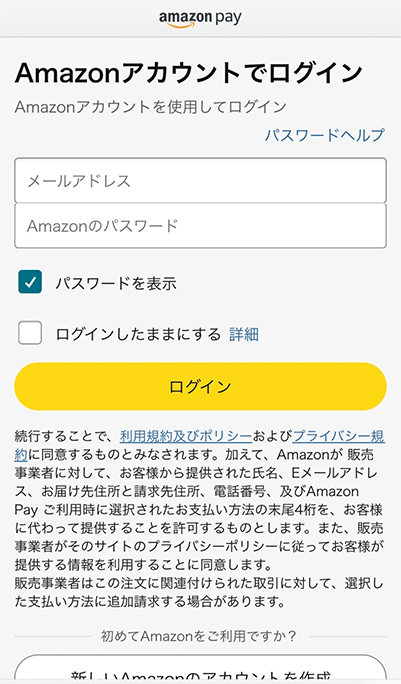The image size is (401, 684).
Task: Click the yellow ログイン button
Action: [200, 386]
